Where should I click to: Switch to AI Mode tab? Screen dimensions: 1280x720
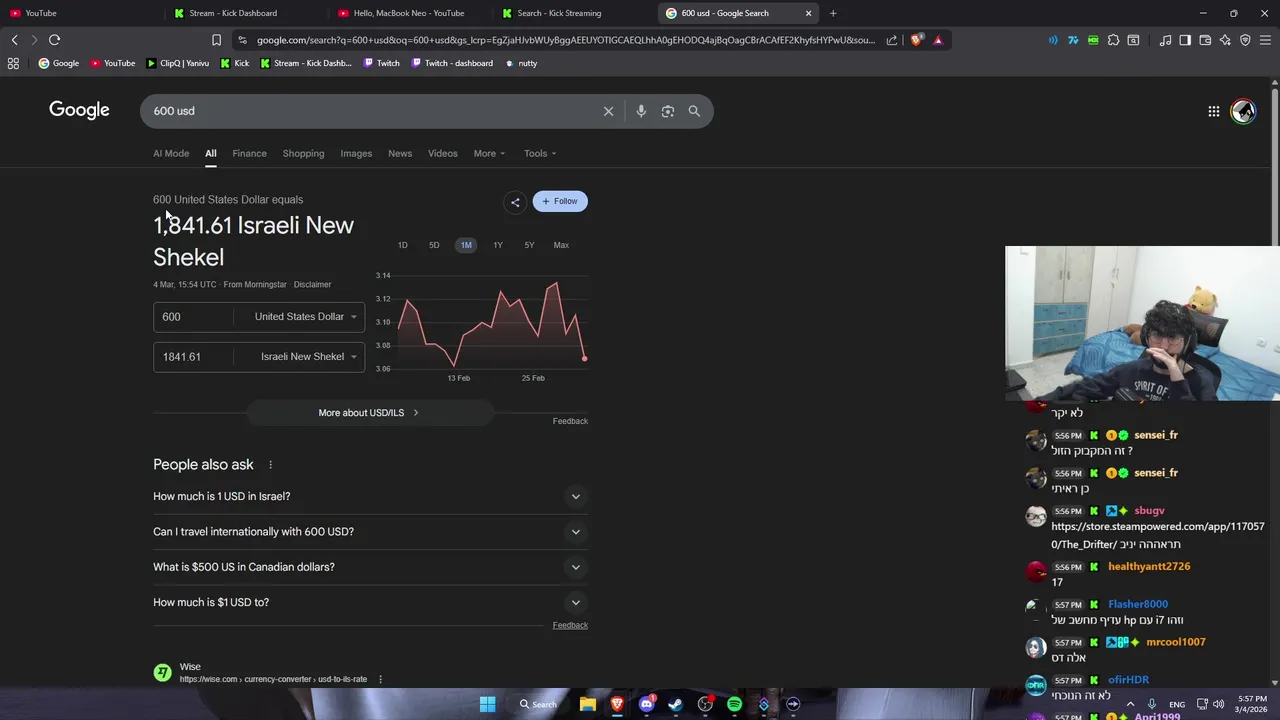[171, 153]
